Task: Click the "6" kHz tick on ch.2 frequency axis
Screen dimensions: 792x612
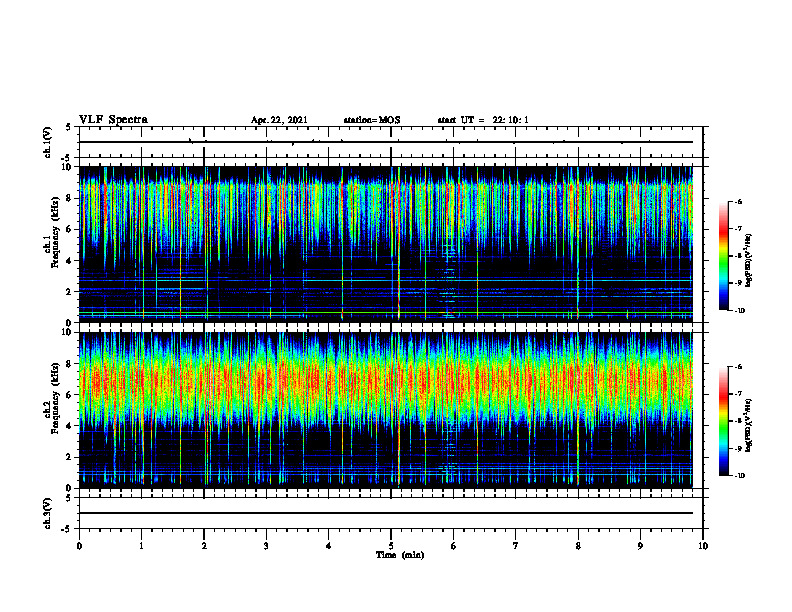Action: click(x=69, y=395)
